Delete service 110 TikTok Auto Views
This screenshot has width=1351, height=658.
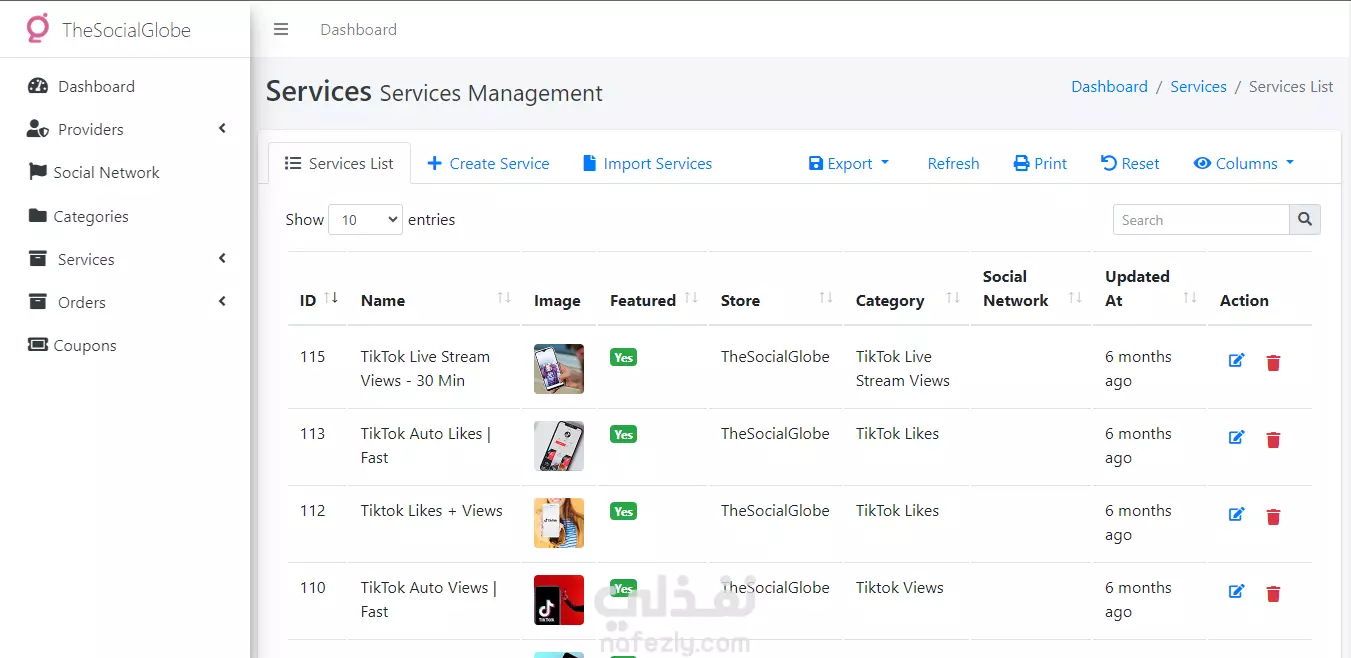pos(1273,593)
